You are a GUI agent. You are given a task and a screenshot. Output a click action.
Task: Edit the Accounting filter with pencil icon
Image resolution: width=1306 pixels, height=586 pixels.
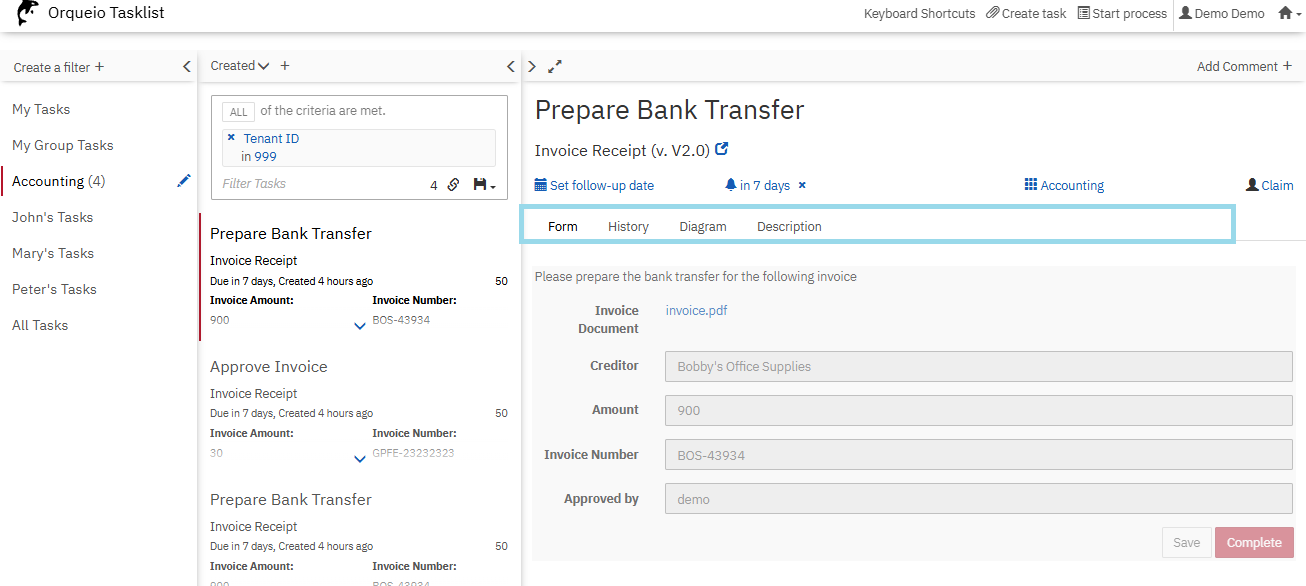pos(183,181)
